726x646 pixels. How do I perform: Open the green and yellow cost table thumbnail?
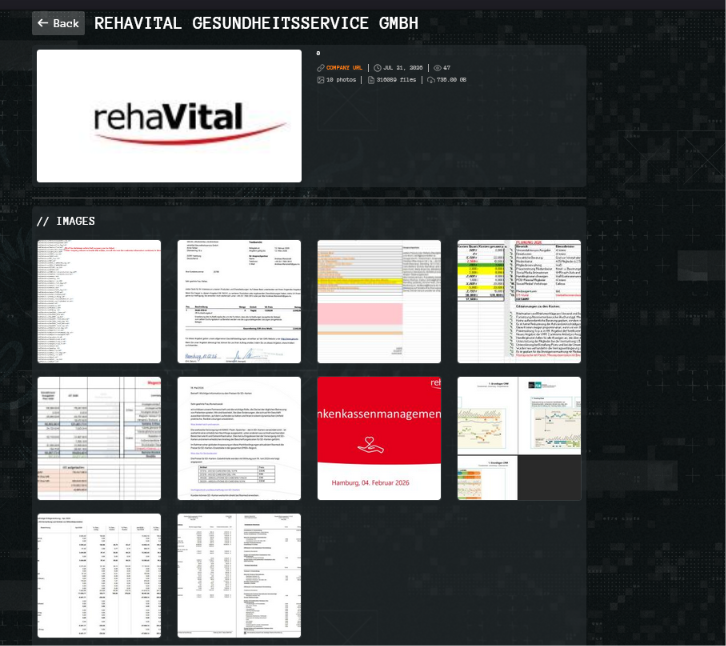(519, 301)
